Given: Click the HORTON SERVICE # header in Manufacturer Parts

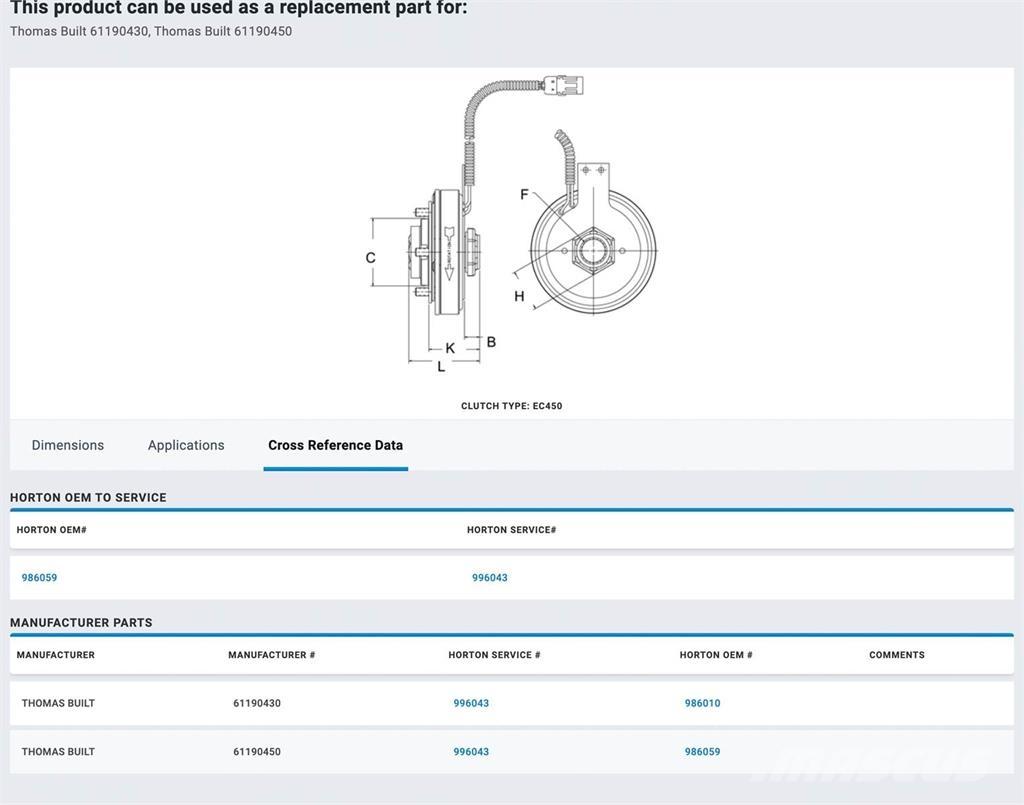Looking at the screenshot, I should point(494,655).
